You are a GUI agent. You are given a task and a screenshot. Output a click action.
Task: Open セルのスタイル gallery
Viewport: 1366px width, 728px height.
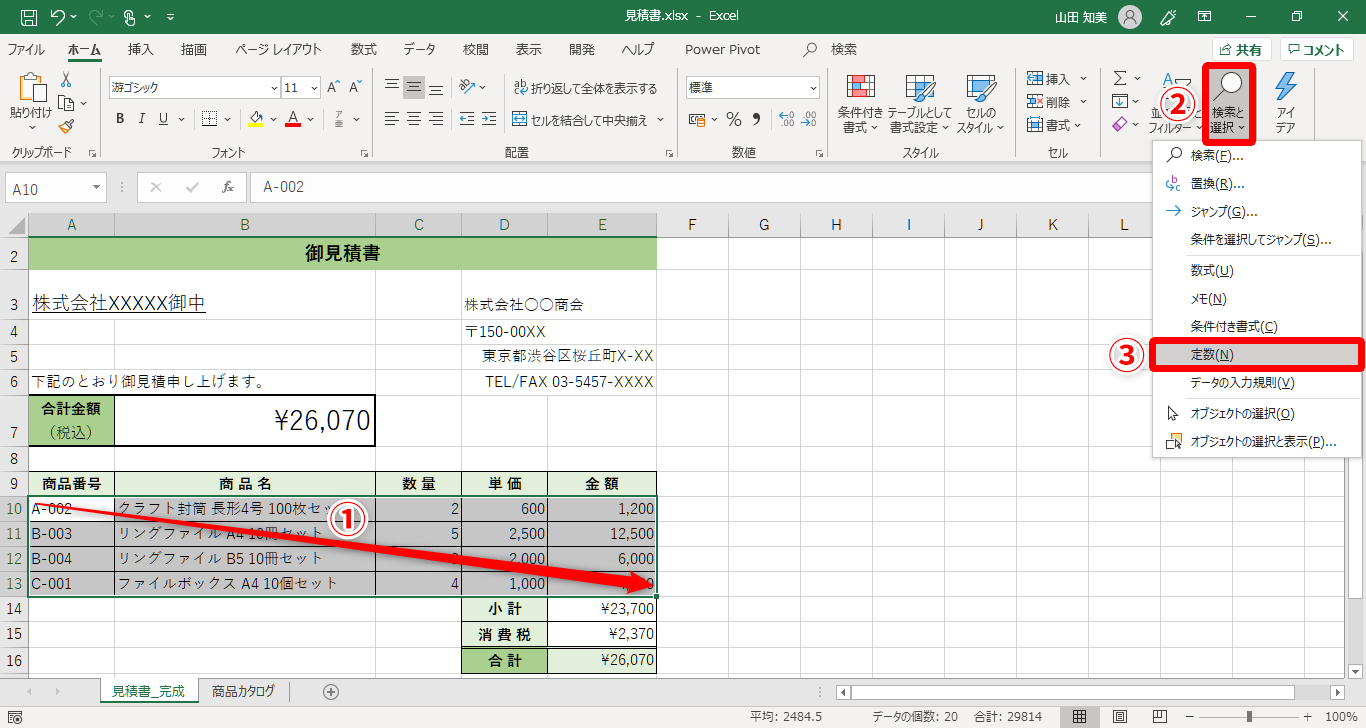point(980,103)
